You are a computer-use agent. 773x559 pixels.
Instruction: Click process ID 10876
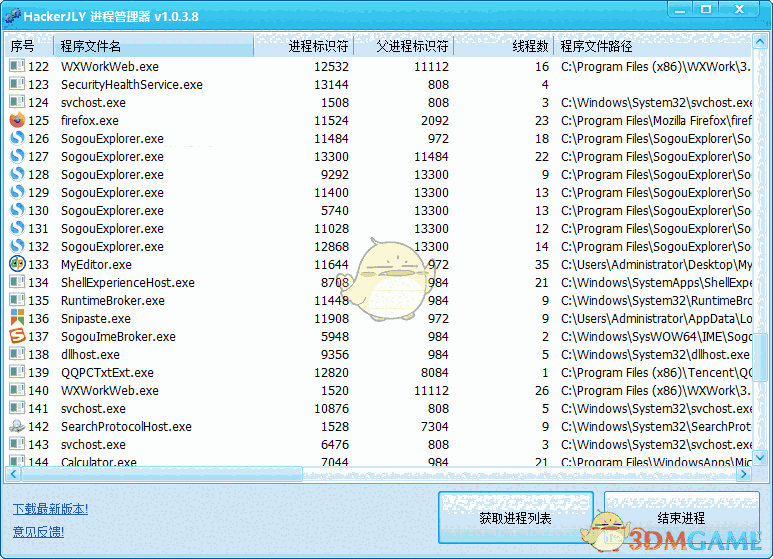(331, 409)
